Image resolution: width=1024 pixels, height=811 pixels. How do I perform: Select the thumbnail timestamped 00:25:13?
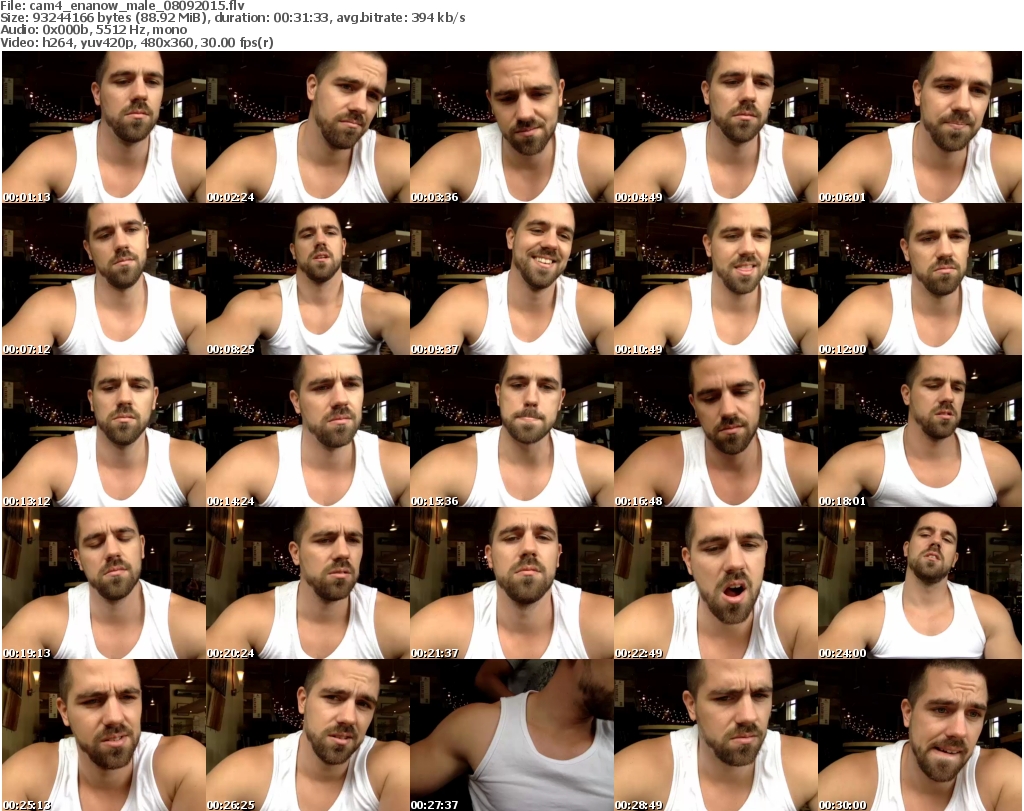tap(104, 735)
